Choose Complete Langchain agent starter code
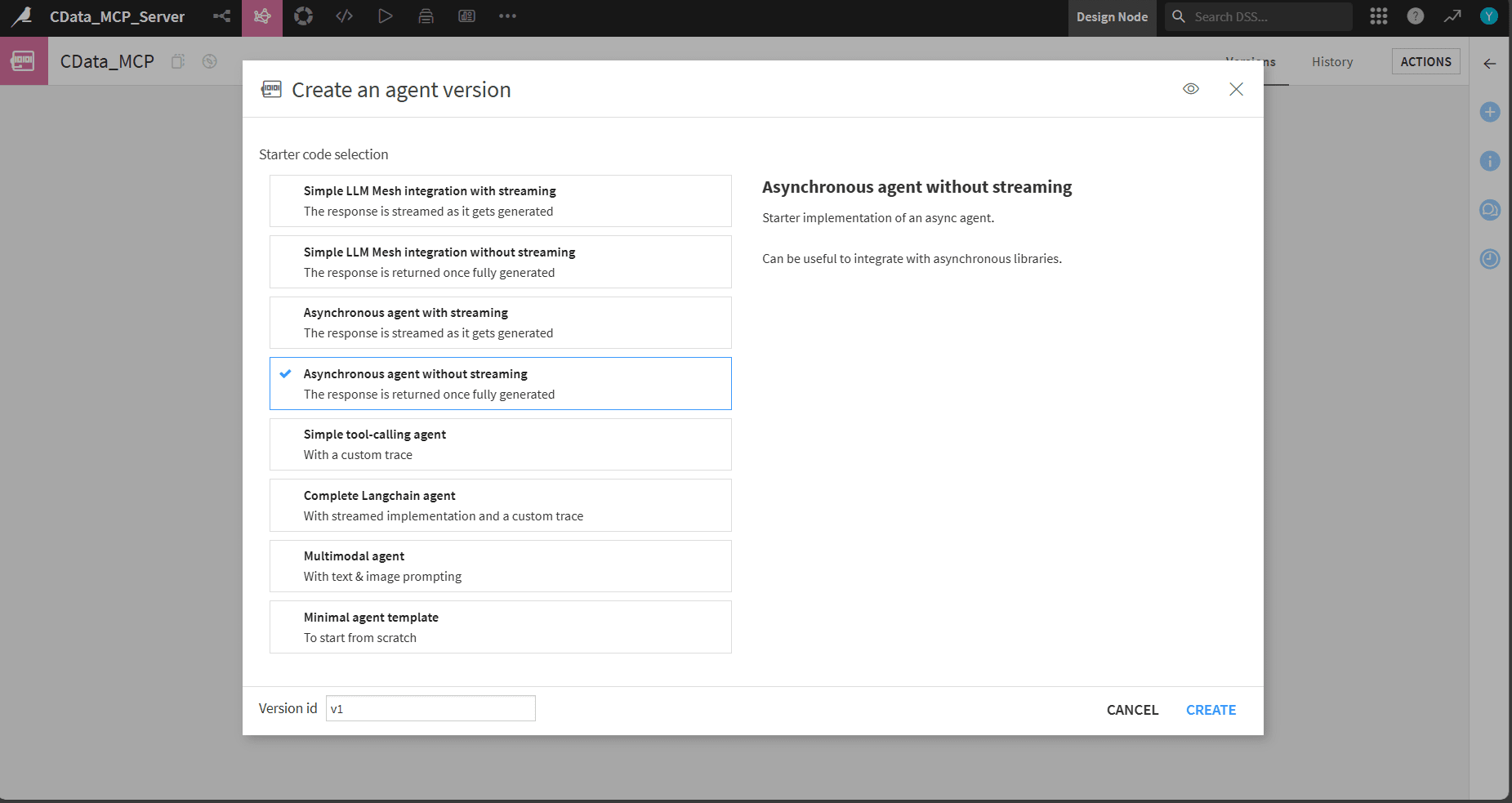The image size is (1512, 803). 500,506
